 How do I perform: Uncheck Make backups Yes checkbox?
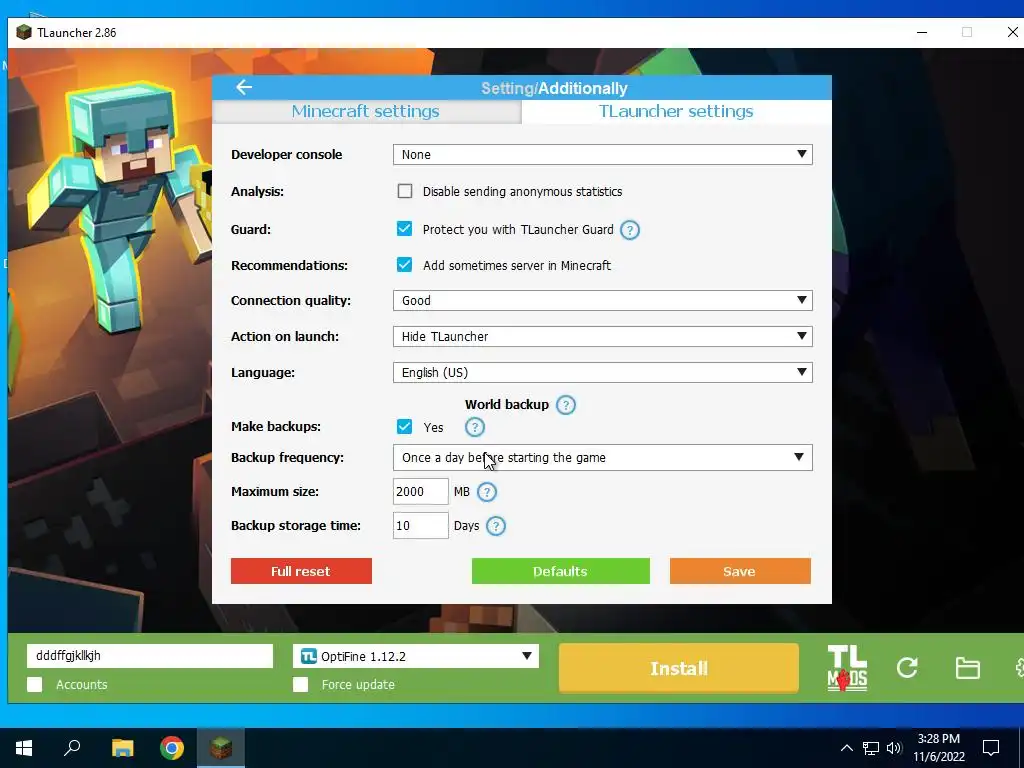click(404, 426)
